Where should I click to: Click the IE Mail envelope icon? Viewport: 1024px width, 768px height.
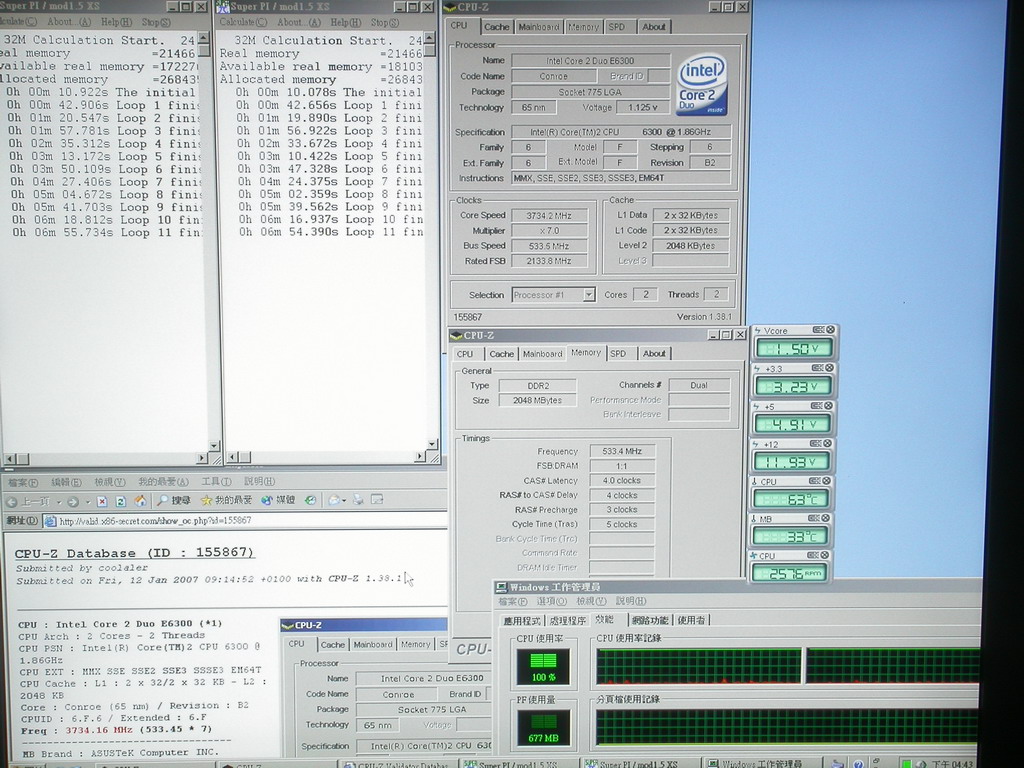pos(334,500)
